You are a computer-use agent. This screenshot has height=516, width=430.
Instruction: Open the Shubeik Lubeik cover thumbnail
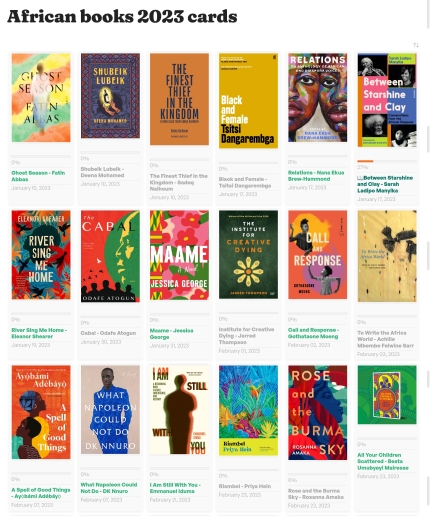[110, 96]
